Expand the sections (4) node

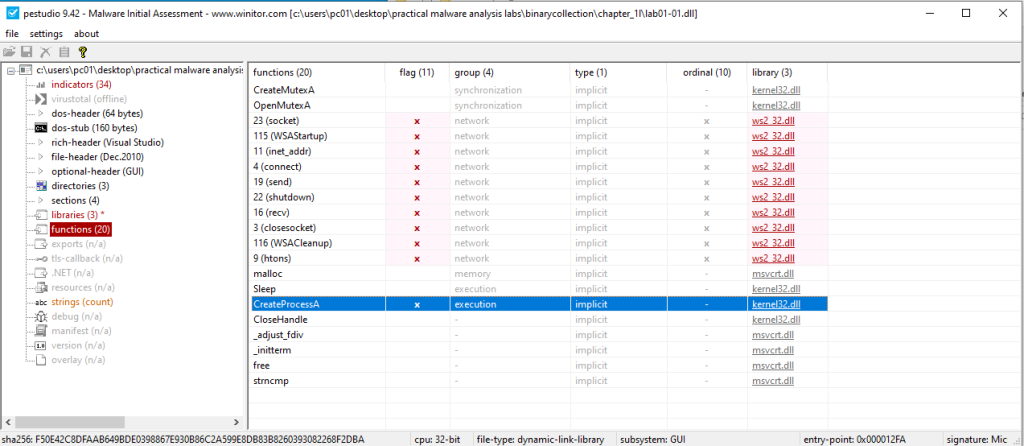(40, 200)
